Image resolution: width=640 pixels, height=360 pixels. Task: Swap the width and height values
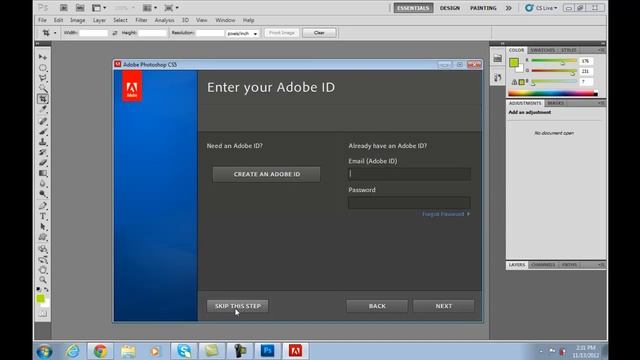[x=115, y=33]
